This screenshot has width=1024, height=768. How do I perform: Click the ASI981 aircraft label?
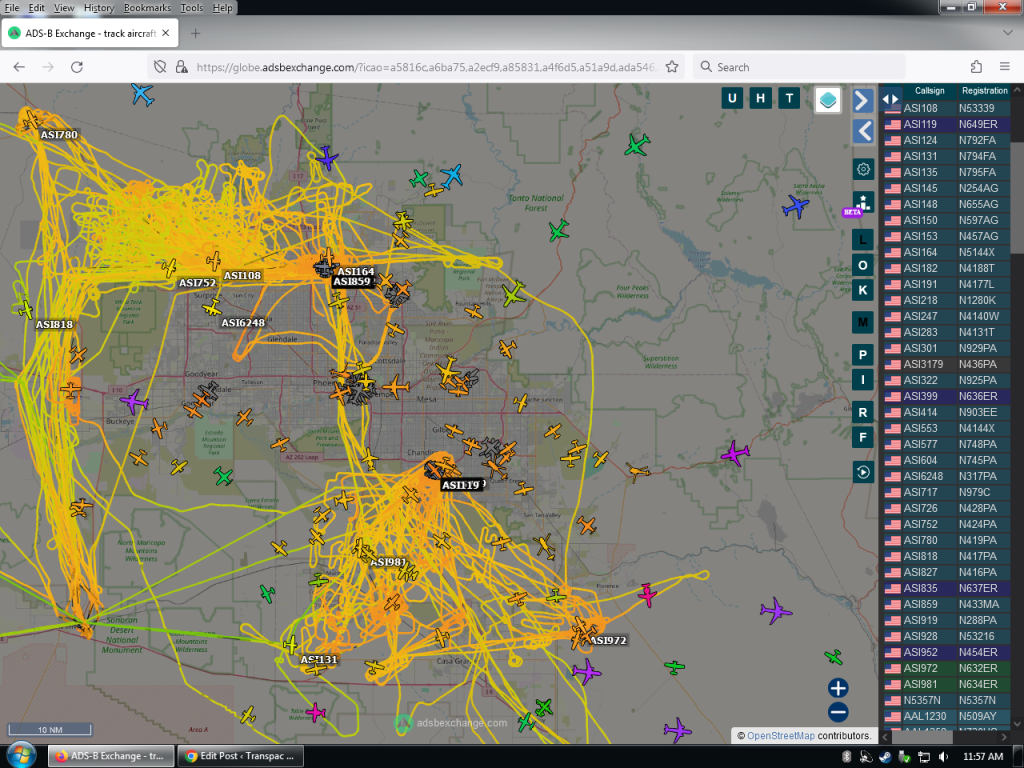388,562
